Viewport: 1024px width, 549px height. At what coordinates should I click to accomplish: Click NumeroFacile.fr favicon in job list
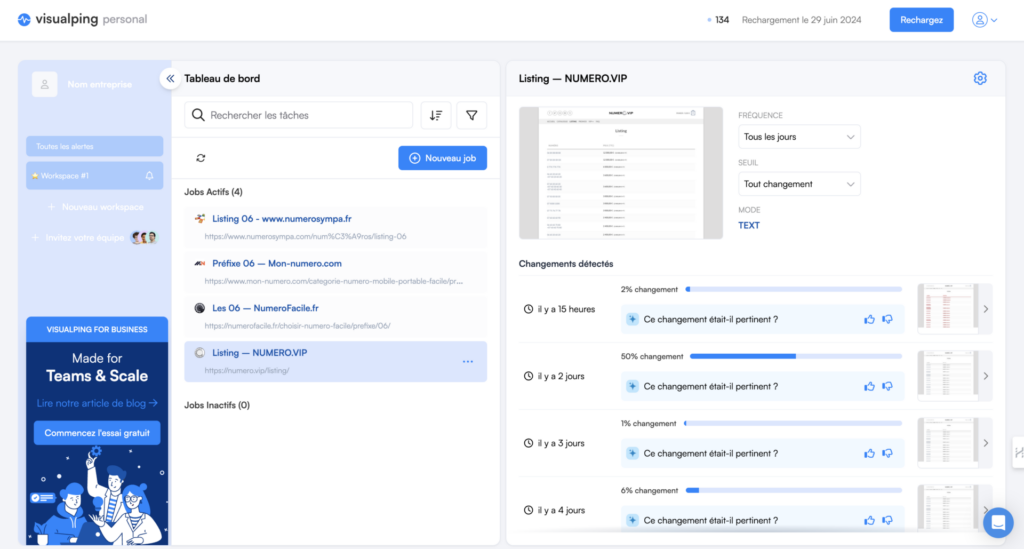pos(200,308)
